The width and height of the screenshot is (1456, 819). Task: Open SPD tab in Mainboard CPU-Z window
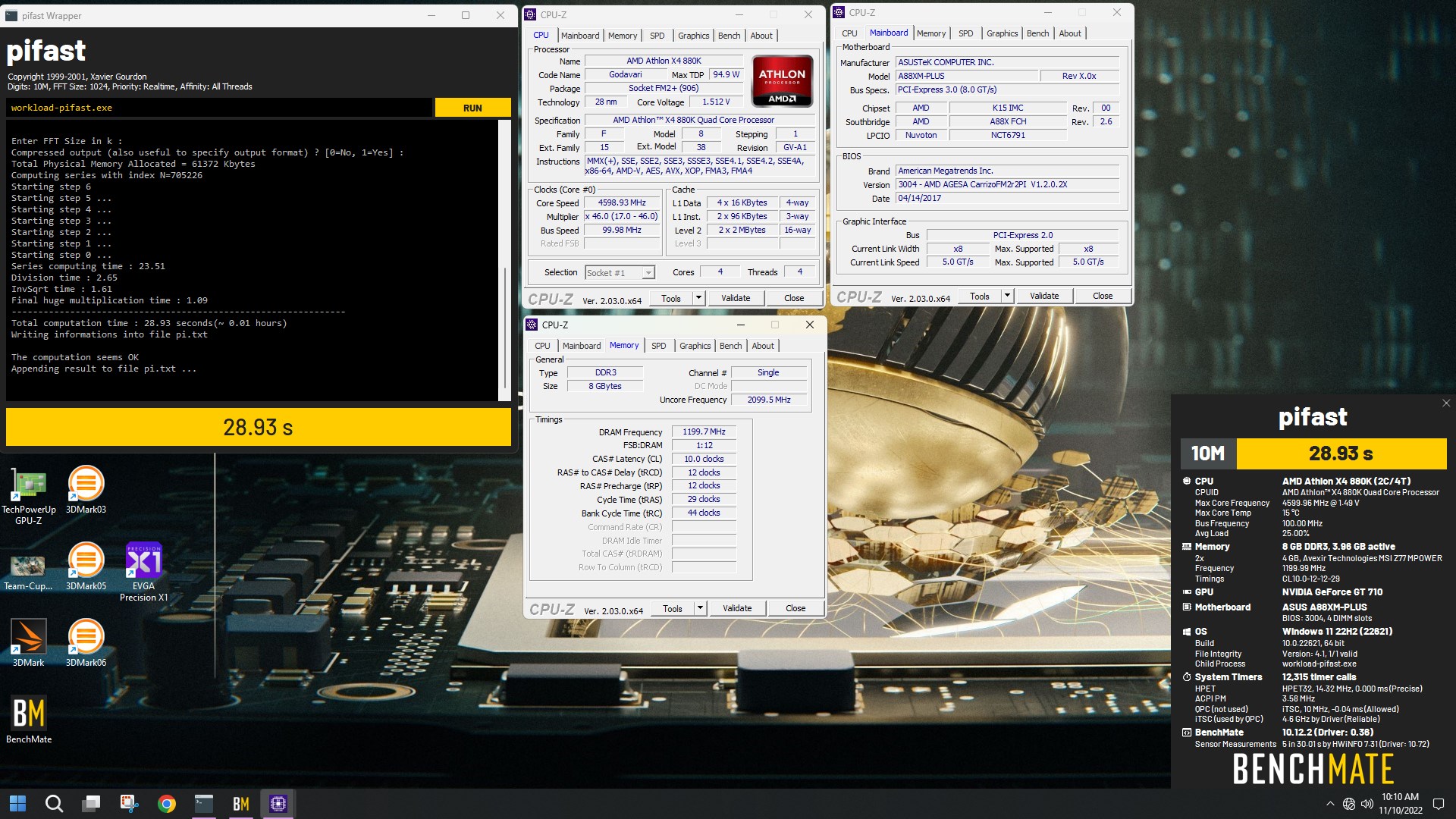point(965,33)
